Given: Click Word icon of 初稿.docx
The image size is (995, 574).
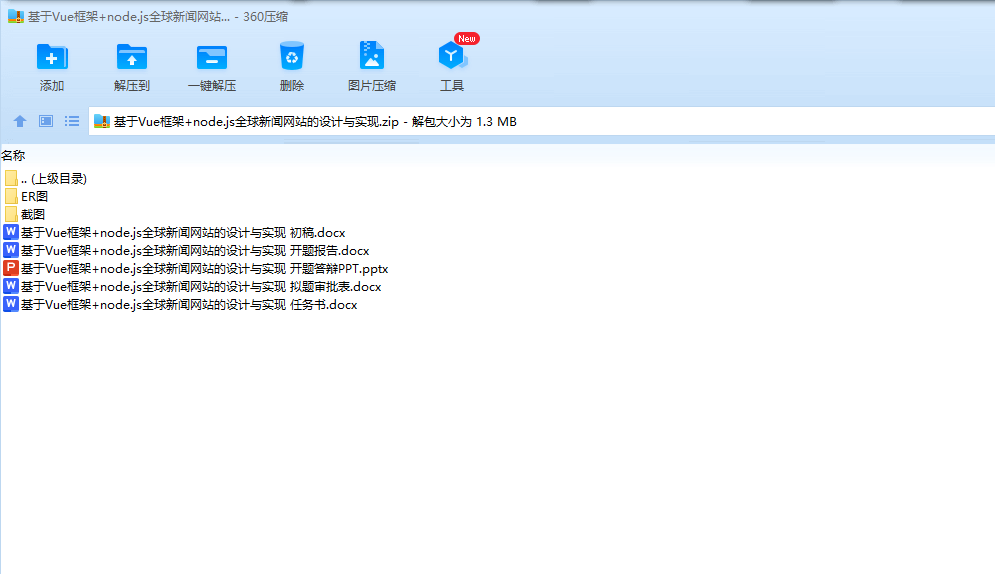Looking at the screenshot, I should 11,232.
